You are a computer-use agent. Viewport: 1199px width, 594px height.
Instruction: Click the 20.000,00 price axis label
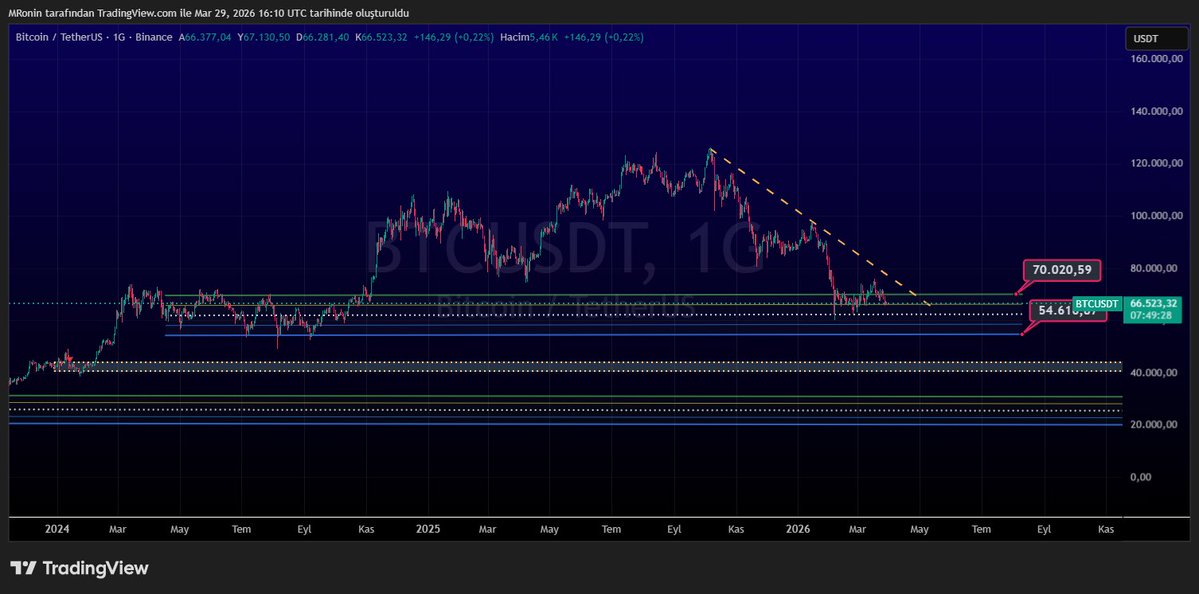(x=1156, y=425)
